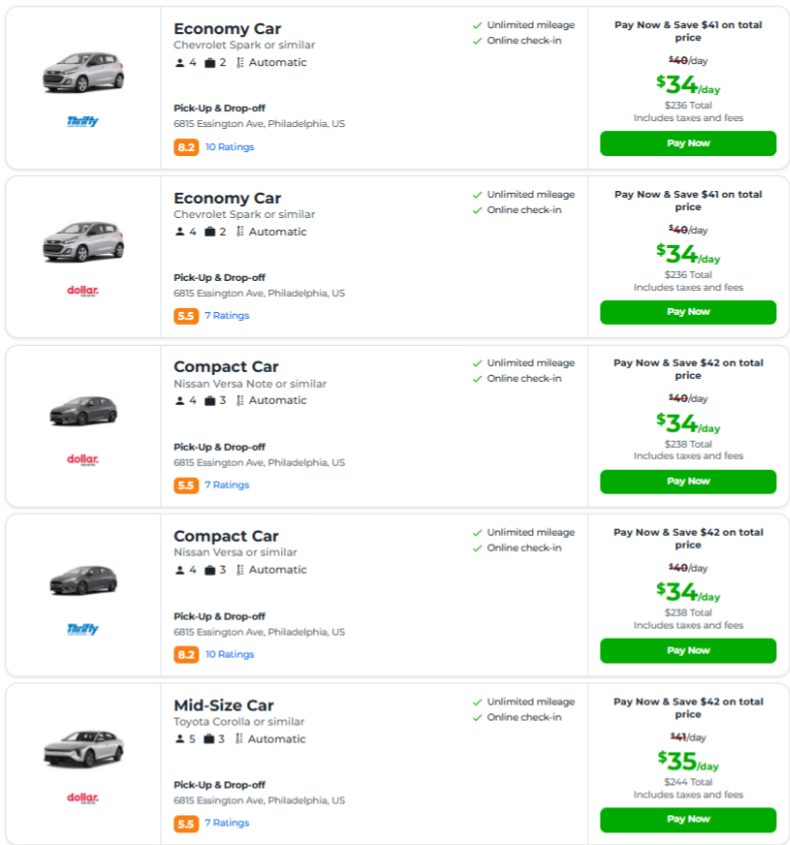The height and width of the screenshot is (845, 790).
Task: Click the Dollar logo on the second Economy Car
Action: tap(85, 293)
